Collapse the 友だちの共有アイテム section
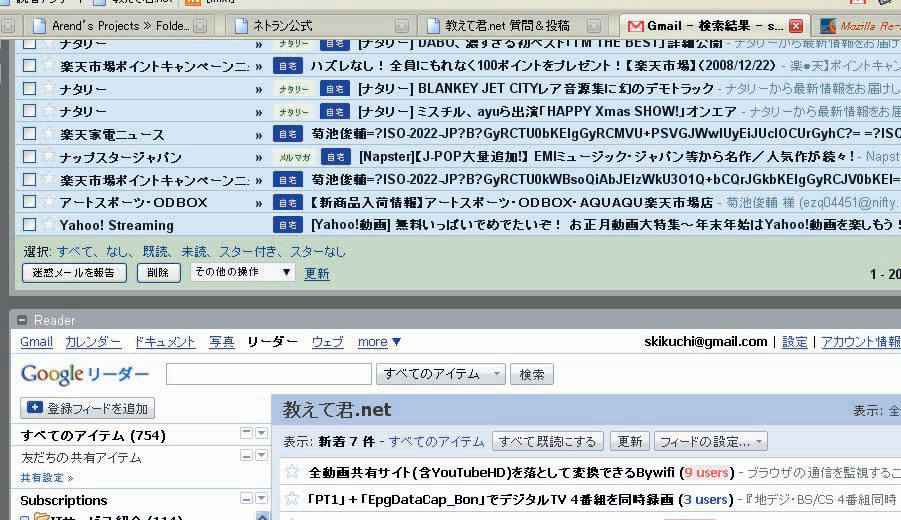 pos(247,456)
